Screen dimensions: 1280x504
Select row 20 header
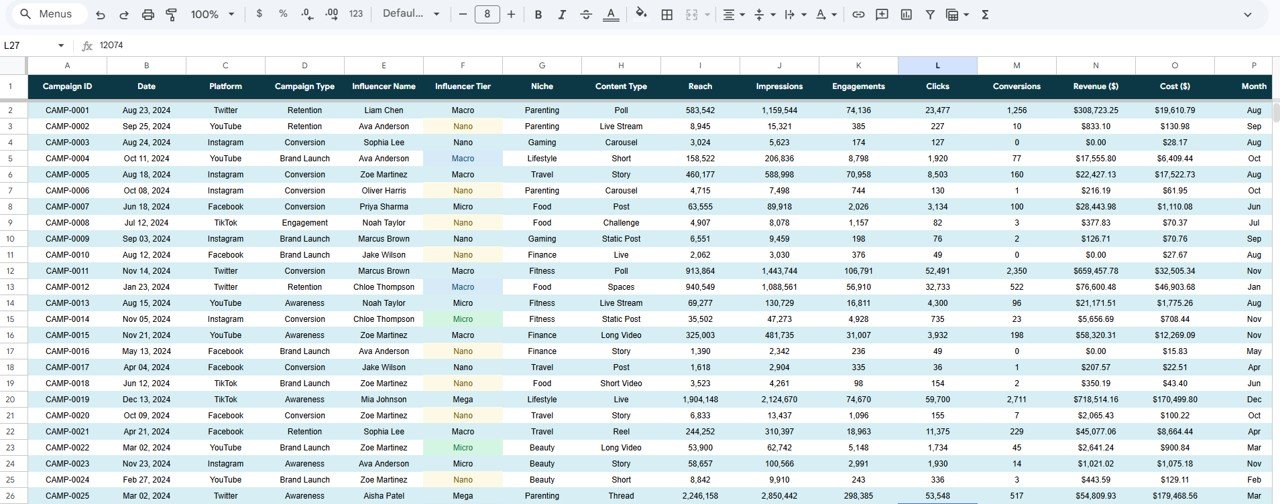[x=13, y=399]
